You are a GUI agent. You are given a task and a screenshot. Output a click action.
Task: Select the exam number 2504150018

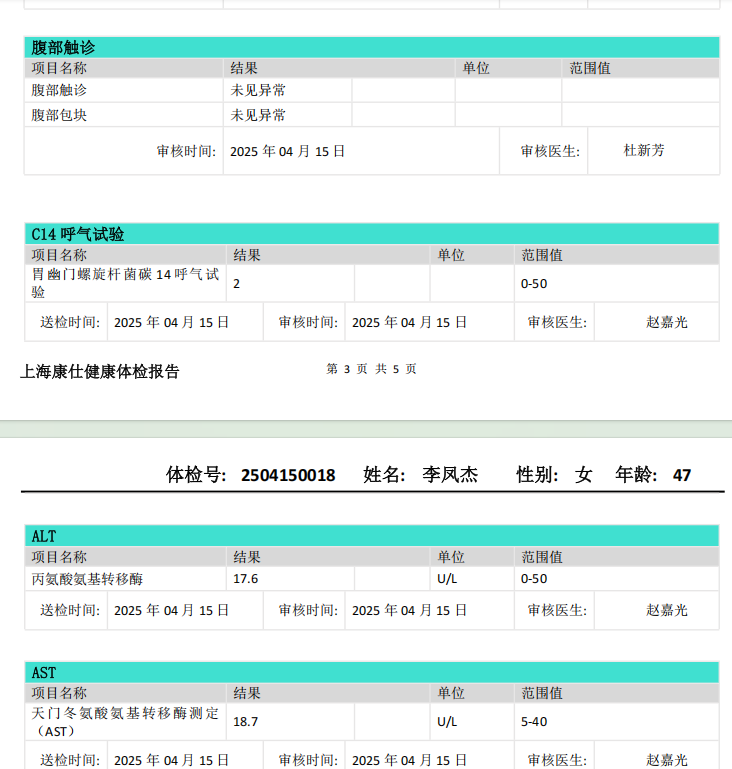pos(288,475)
